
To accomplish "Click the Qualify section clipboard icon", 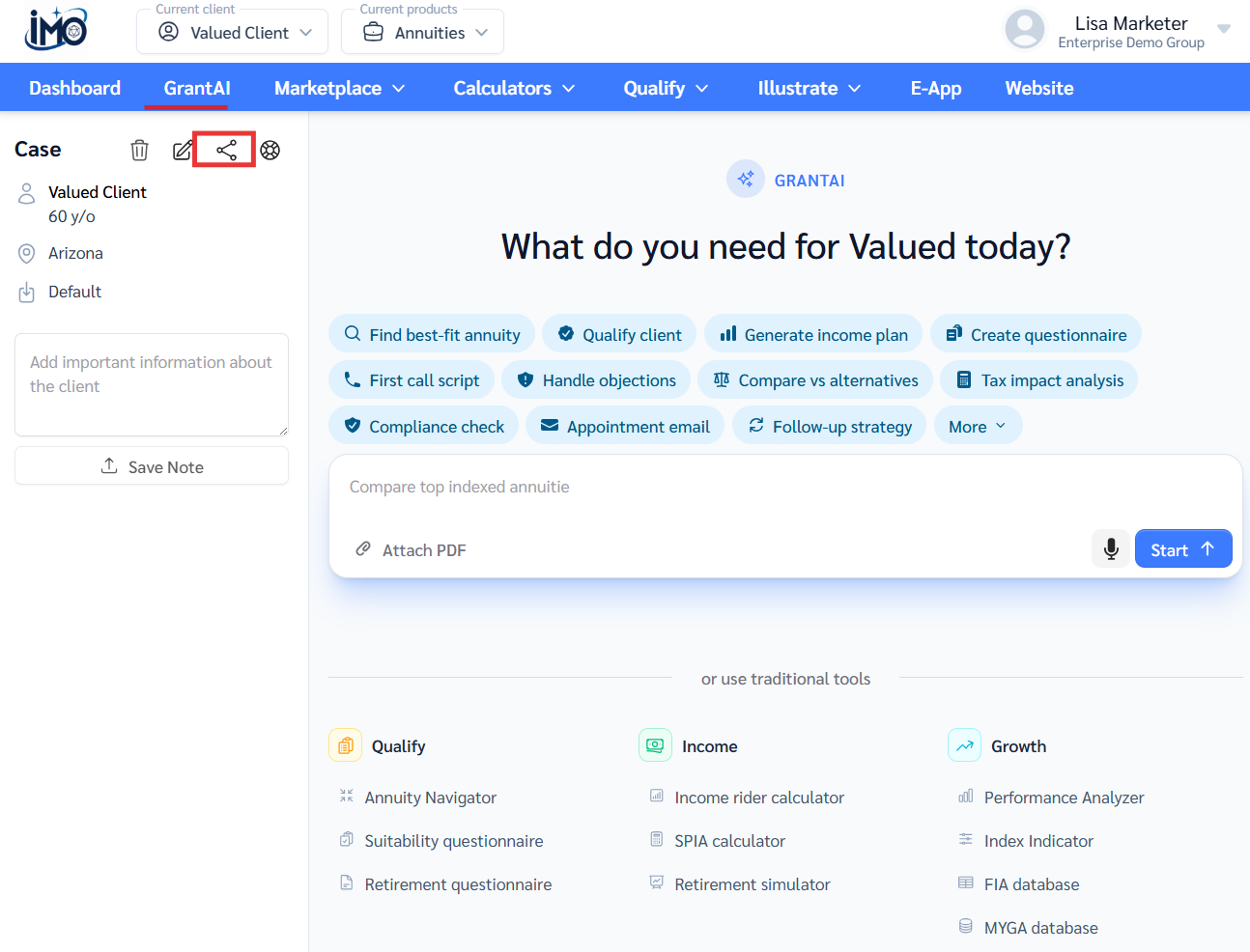I will [345, 745].
